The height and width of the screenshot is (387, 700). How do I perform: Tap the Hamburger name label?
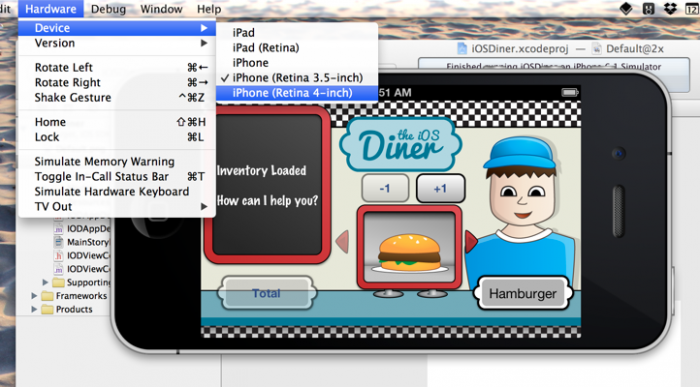point(523,294)
